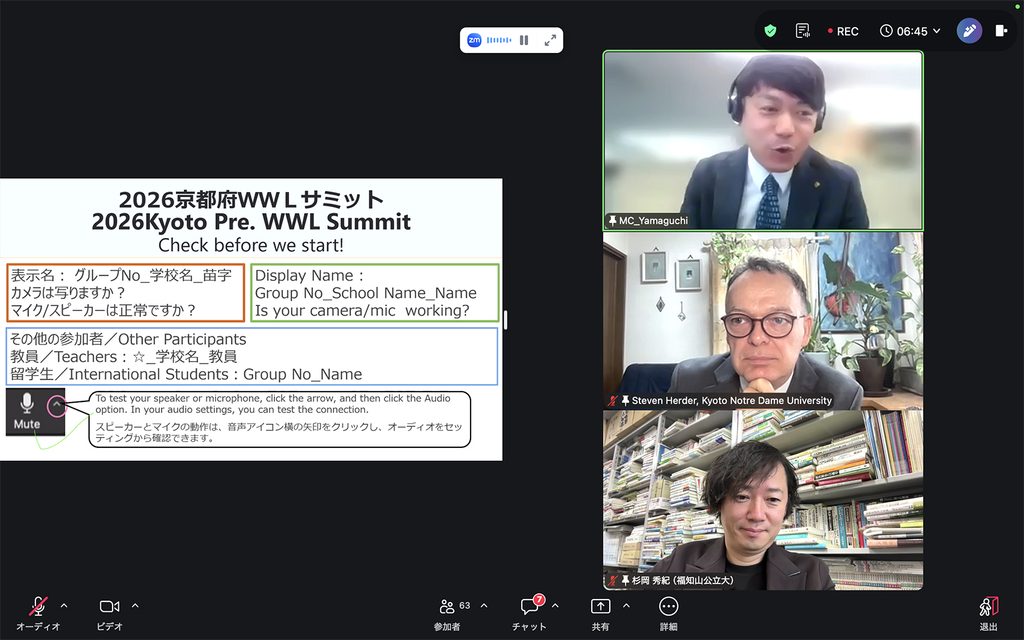Click the REC recording indicator
Screen dimensions: 1024x640
[x=843, y=31]
